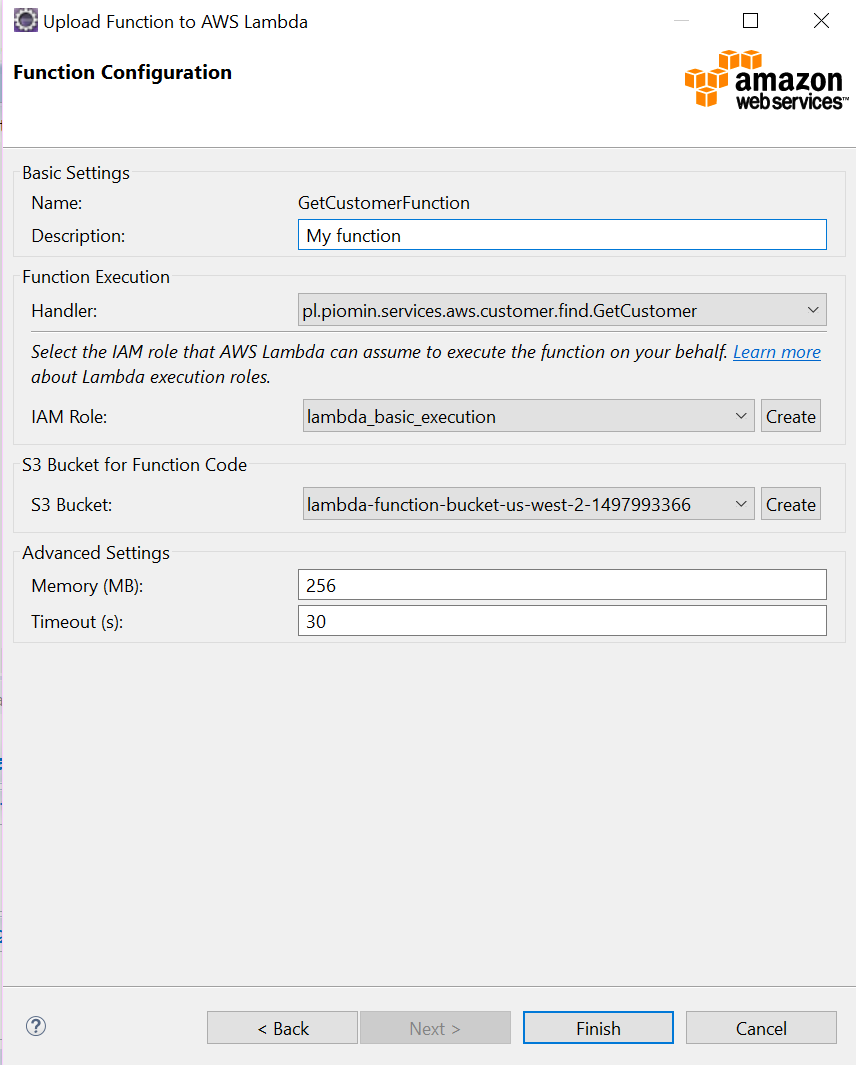Click the grayed-out Next button
The height and width of the screenshot is (1065, 856).
pos(435,1028)
